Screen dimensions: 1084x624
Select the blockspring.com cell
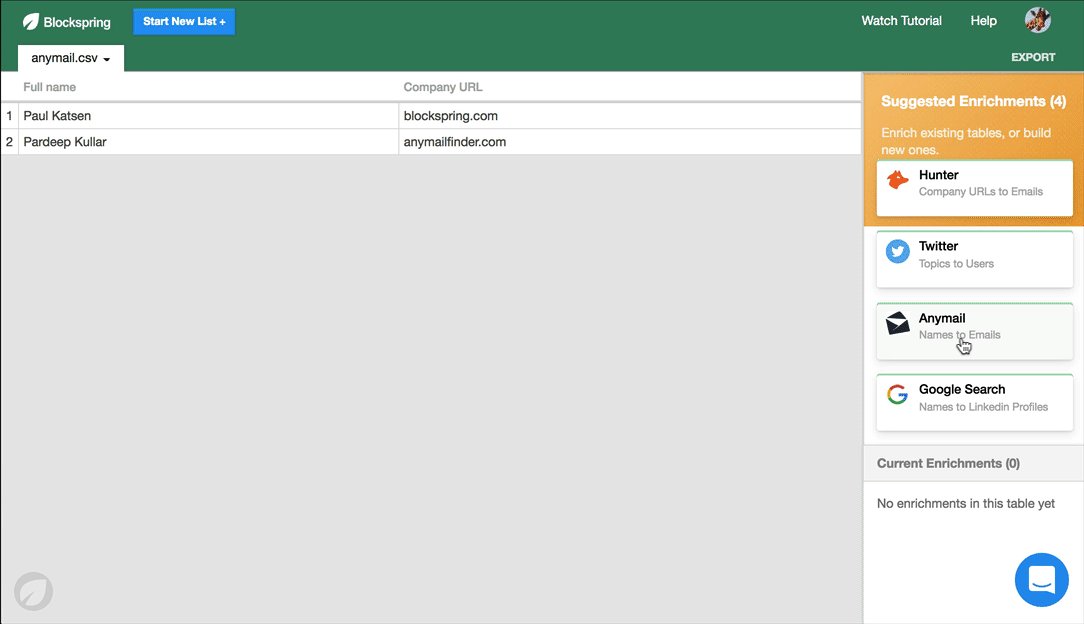pos(630,116)
